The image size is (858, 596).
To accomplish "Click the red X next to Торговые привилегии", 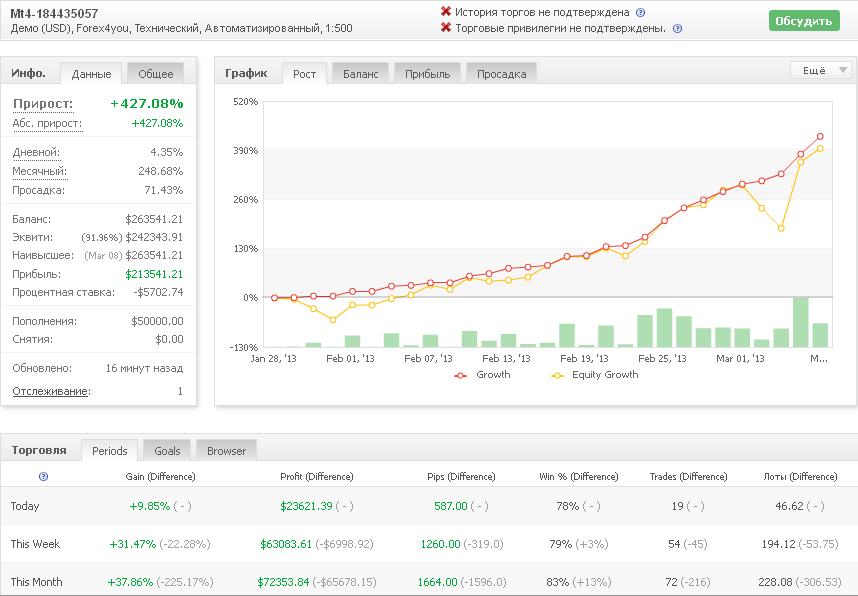I will tap(445, 27).
